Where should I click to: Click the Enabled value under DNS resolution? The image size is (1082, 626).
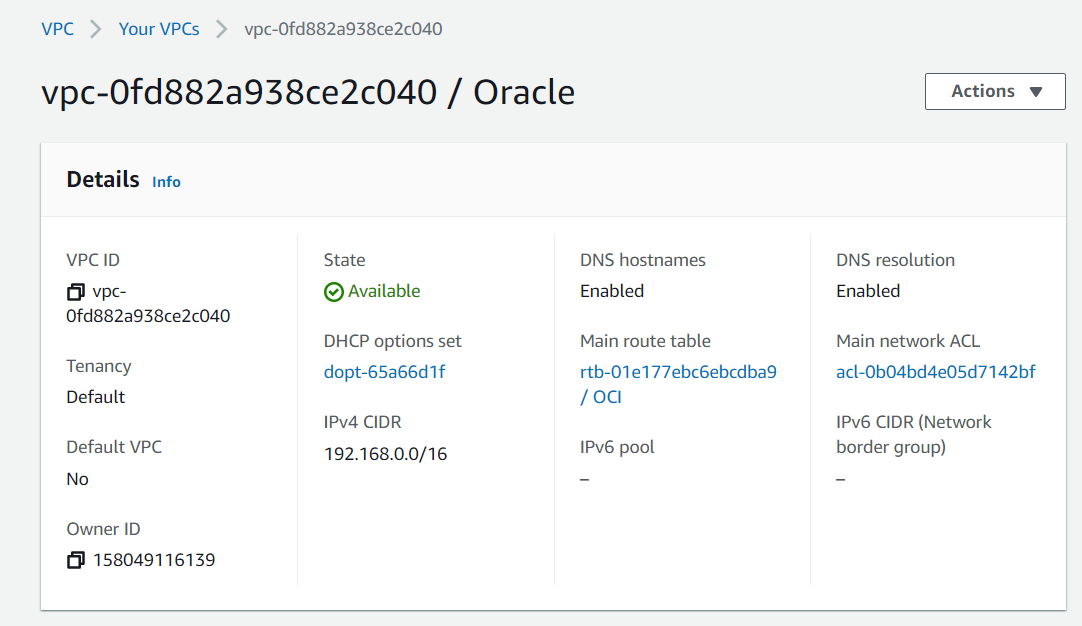pyautogui.click(x=868, y=291)
